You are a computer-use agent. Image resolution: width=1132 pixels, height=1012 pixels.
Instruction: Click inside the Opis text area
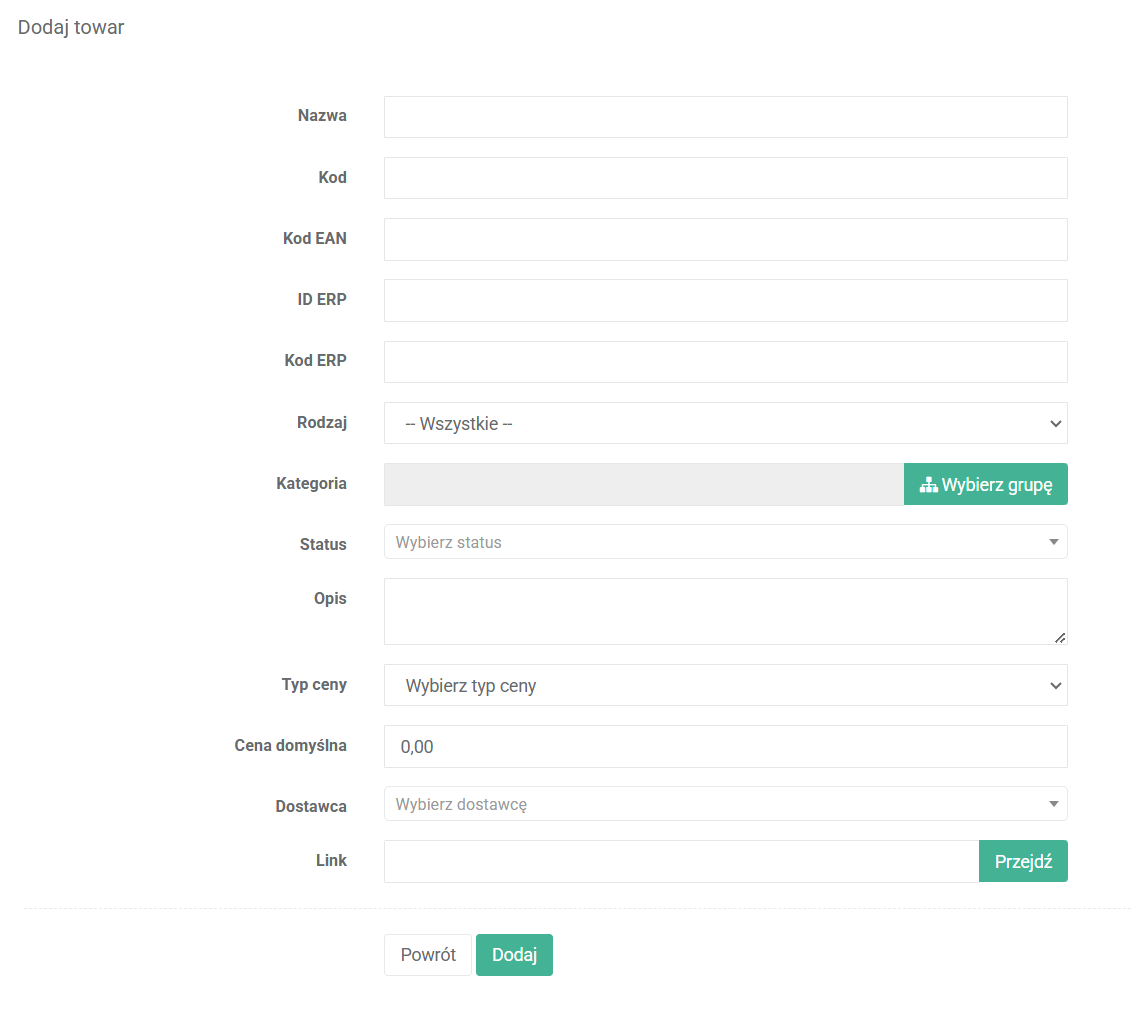725,611
